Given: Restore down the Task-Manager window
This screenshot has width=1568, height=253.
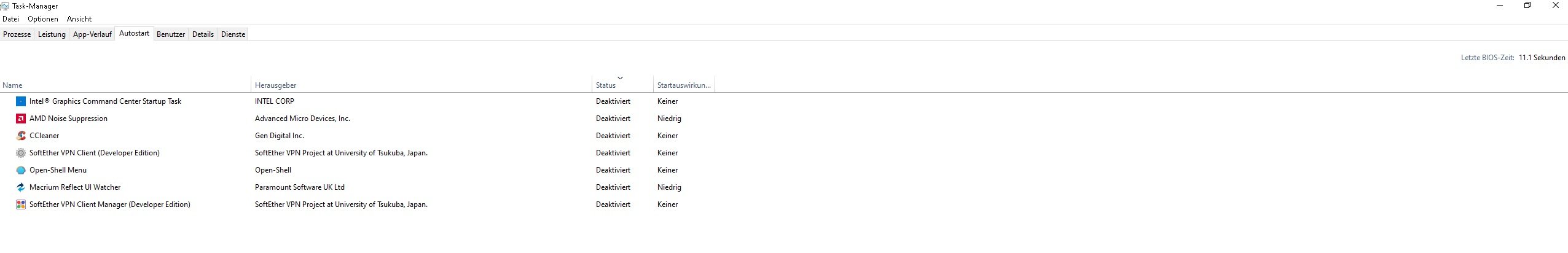Looking at the screenshot, I should click(1527, 6).
